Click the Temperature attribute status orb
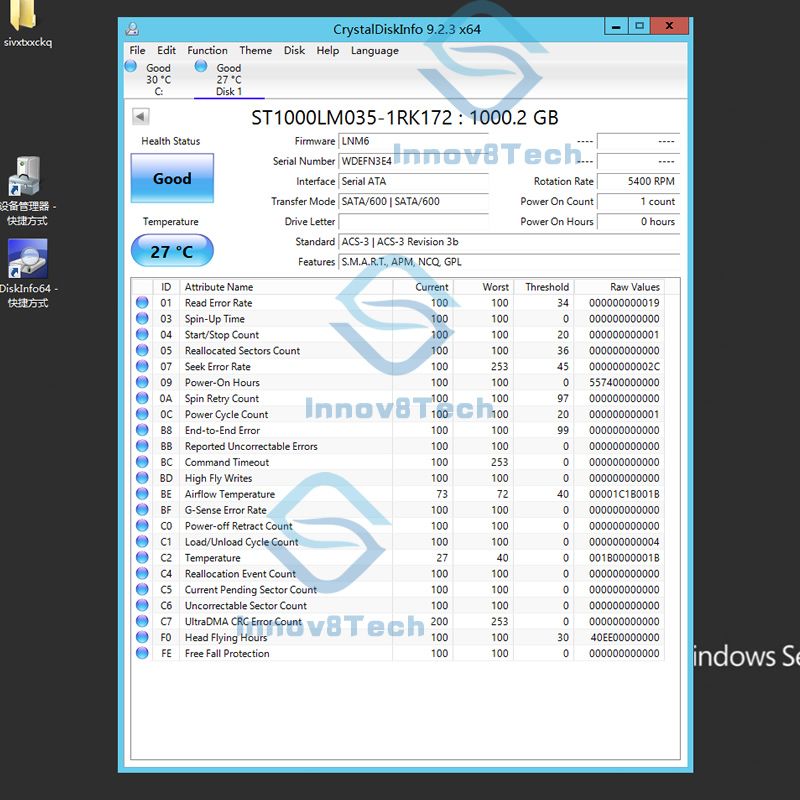The image size is (800, 800). coord(142,558)
